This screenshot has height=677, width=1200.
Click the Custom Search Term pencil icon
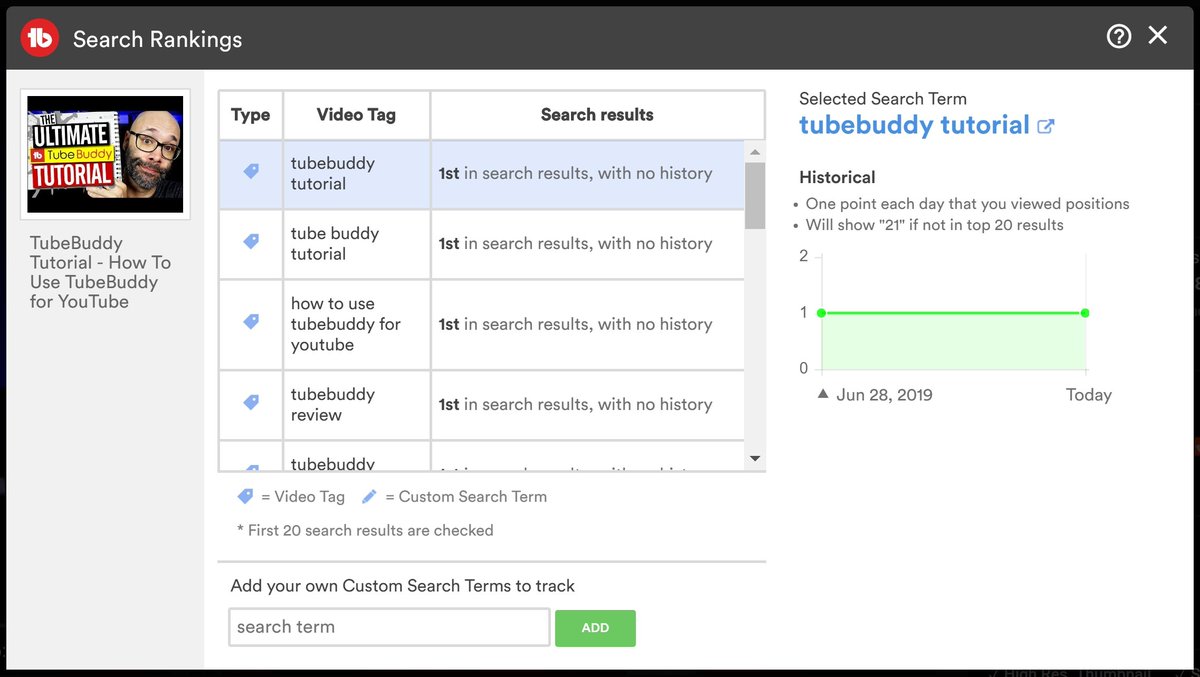[x=370, y=496]
